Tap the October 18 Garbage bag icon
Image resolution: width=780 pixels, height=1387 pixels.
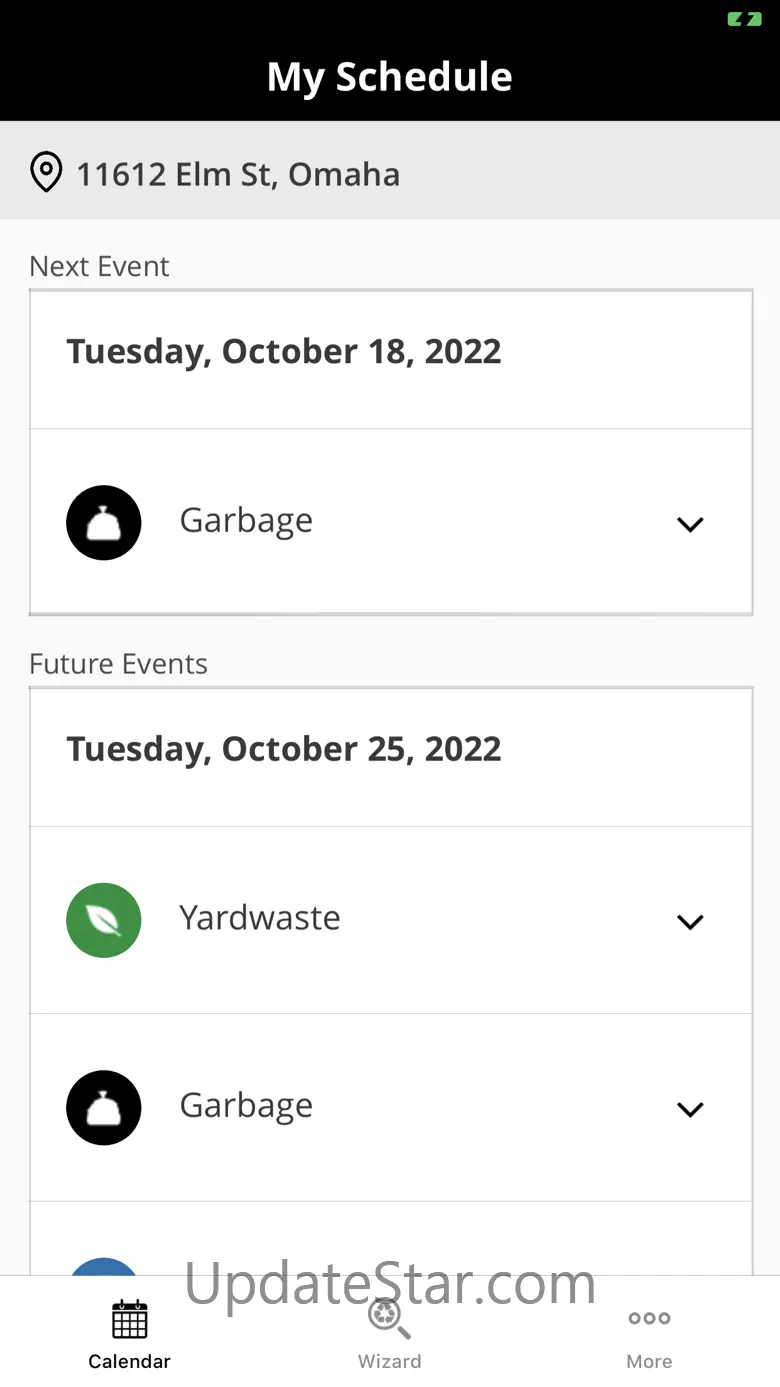104,523
